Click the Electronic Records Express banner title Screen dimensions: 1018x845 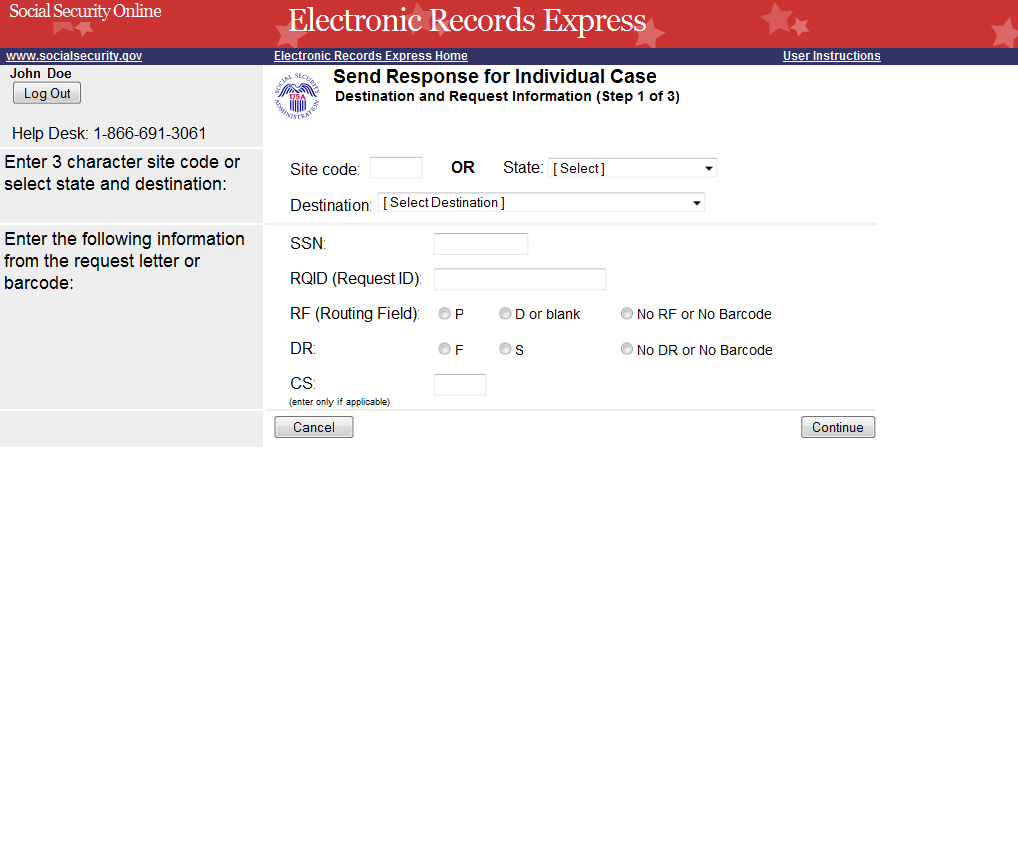(x=467, y=21)
